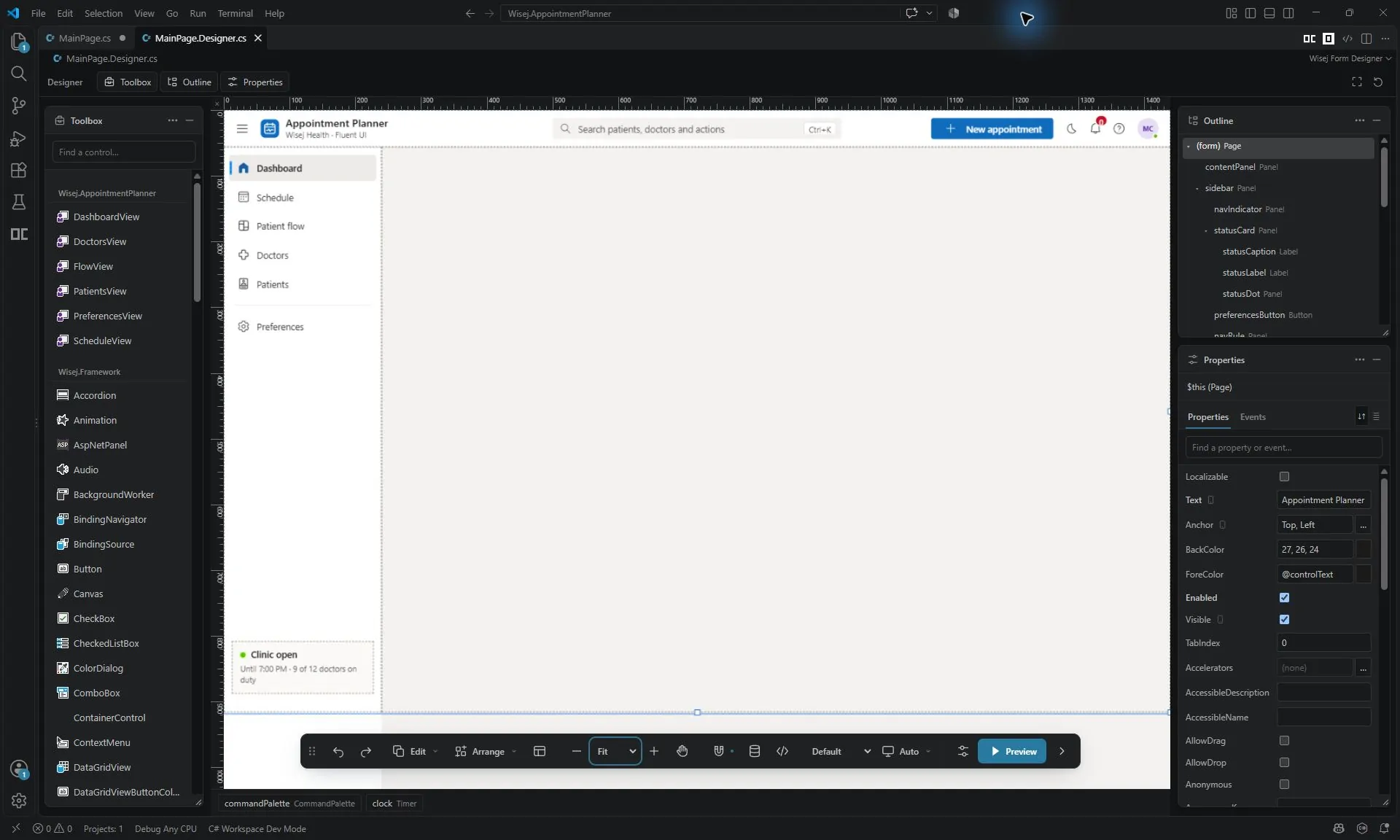Open the Default theme dropdown
Viewport: 1400px width, 840px height.
click(841, 751)
